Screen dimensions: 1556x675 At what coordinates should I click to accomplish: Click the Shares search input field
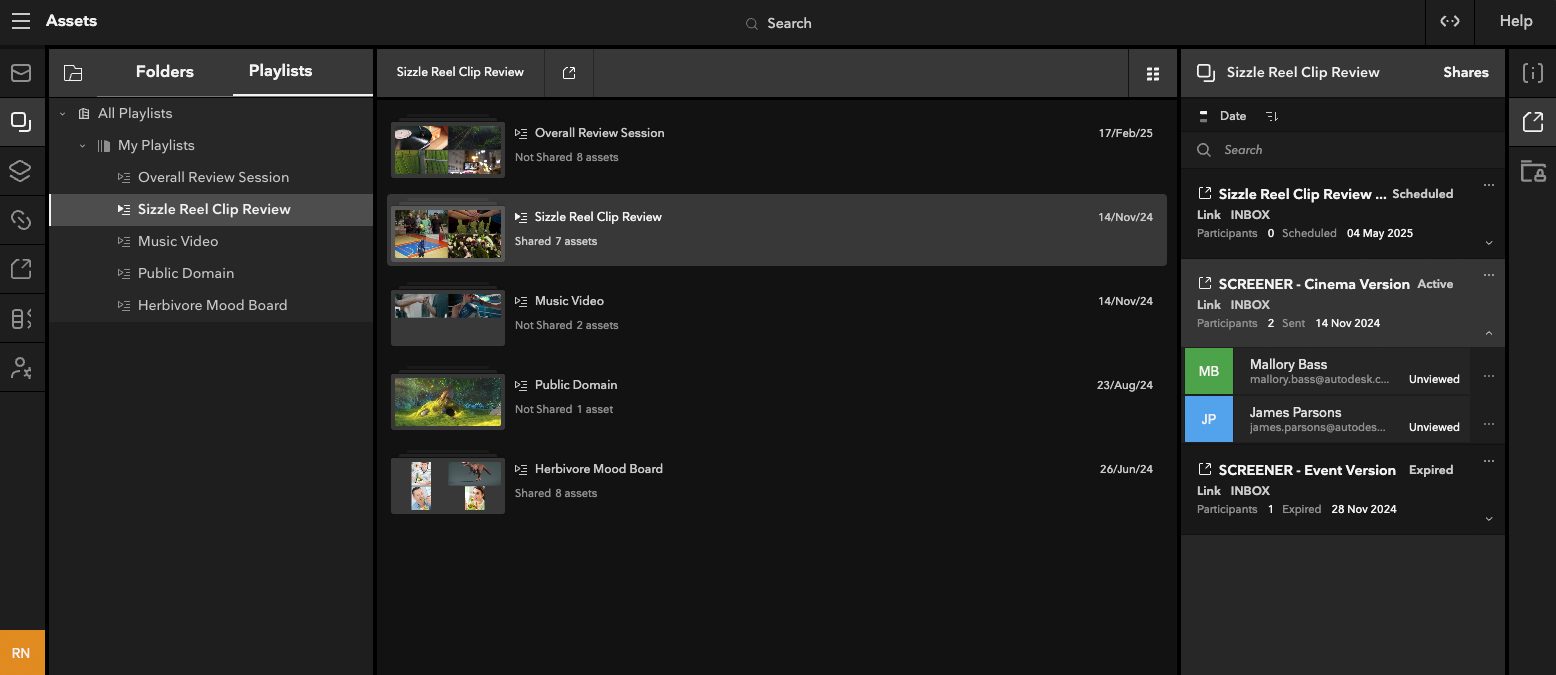click(1340, 150)
